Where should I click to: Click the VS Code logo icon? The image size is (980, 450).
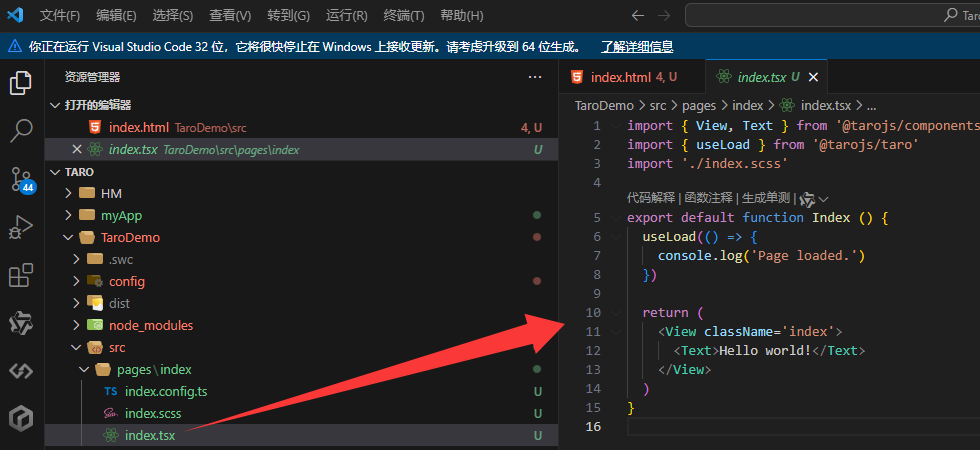click(14, 15)
